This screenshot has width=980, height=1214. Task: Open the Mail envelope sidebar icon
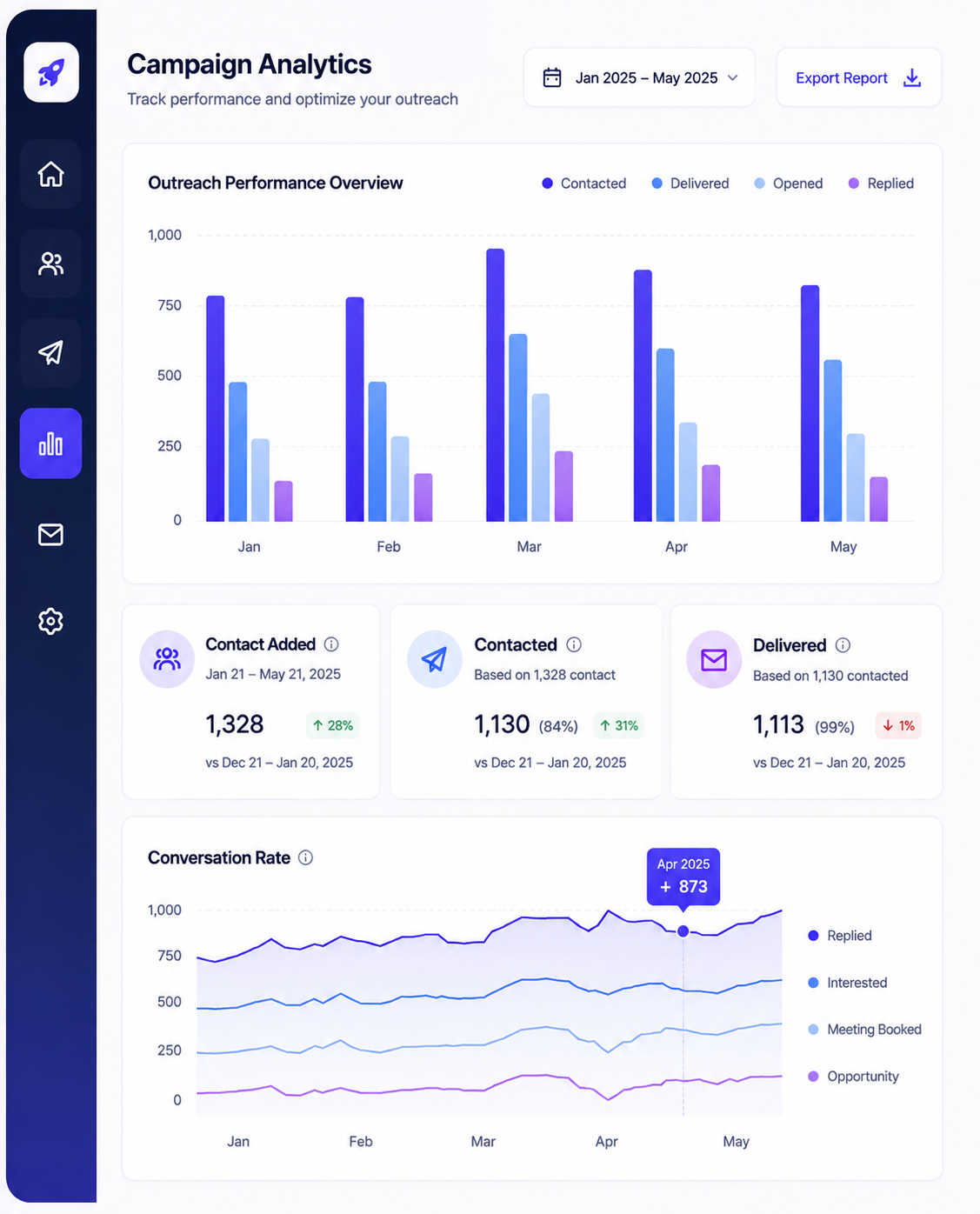pos(51,534)
